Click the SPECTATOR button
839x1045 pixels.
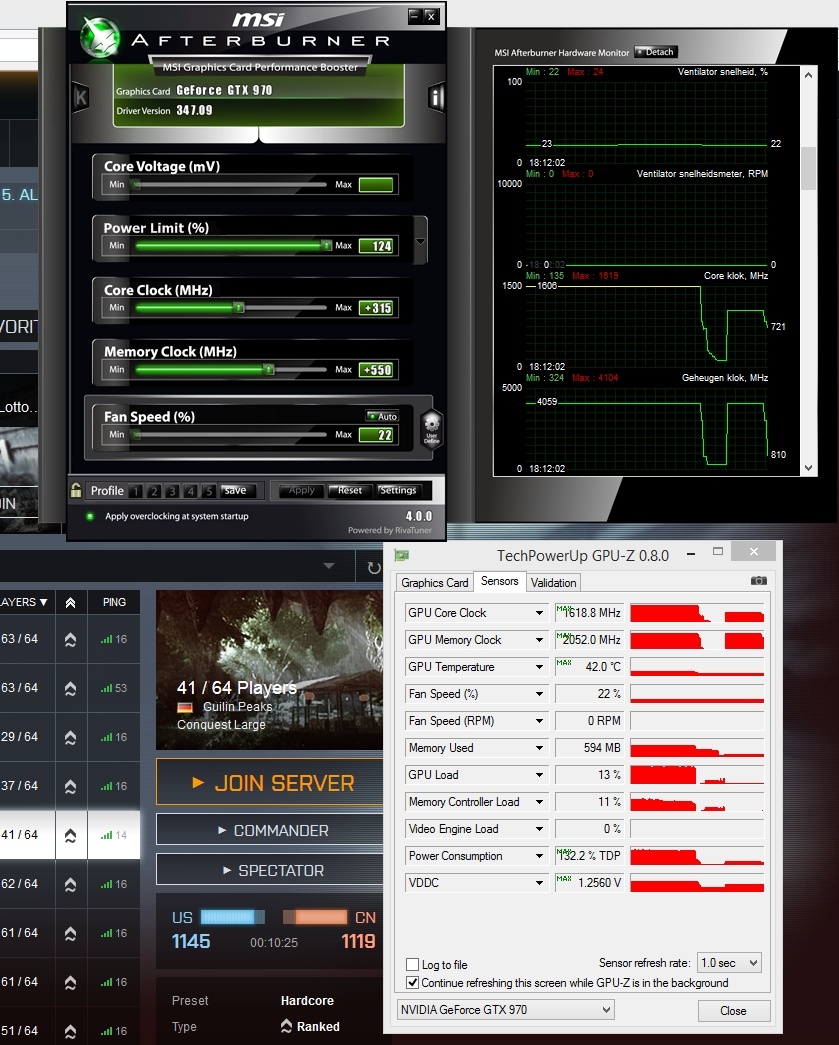270,870
